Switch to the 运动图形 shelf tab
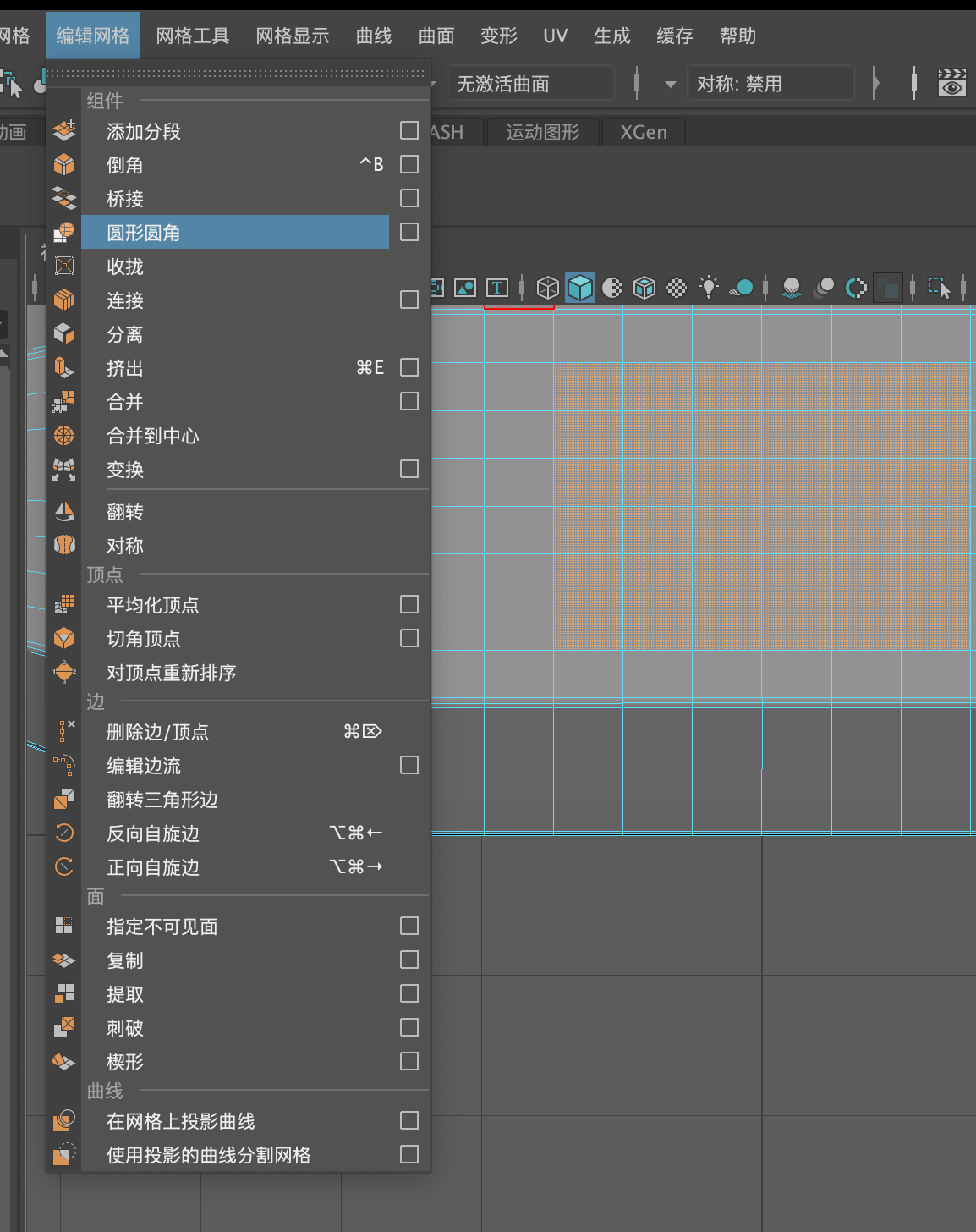The image size is (976, 1232). (x=543, y=132)
